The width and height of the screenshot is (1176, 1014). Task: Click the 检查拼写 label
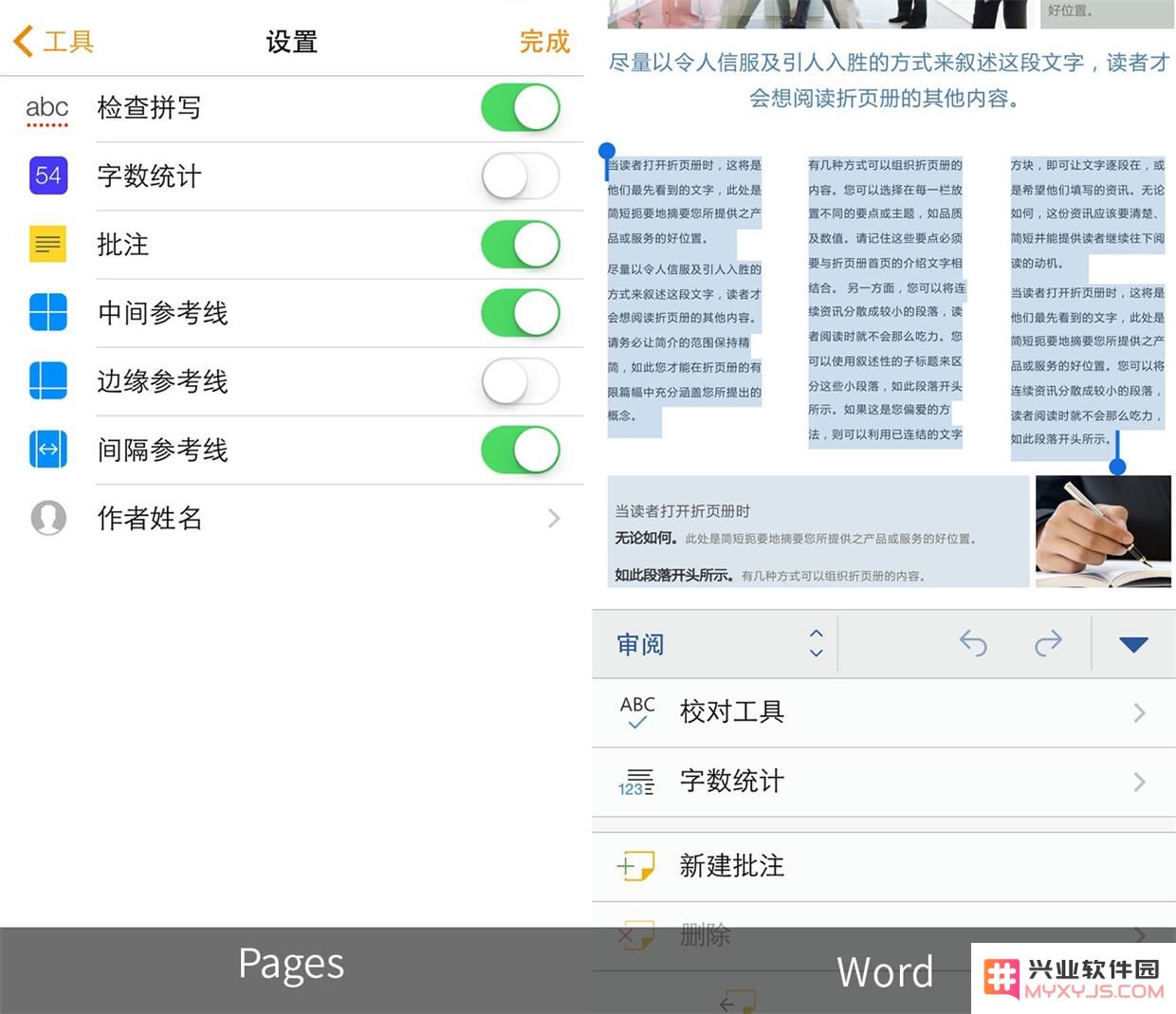click(x=149, y=107)
